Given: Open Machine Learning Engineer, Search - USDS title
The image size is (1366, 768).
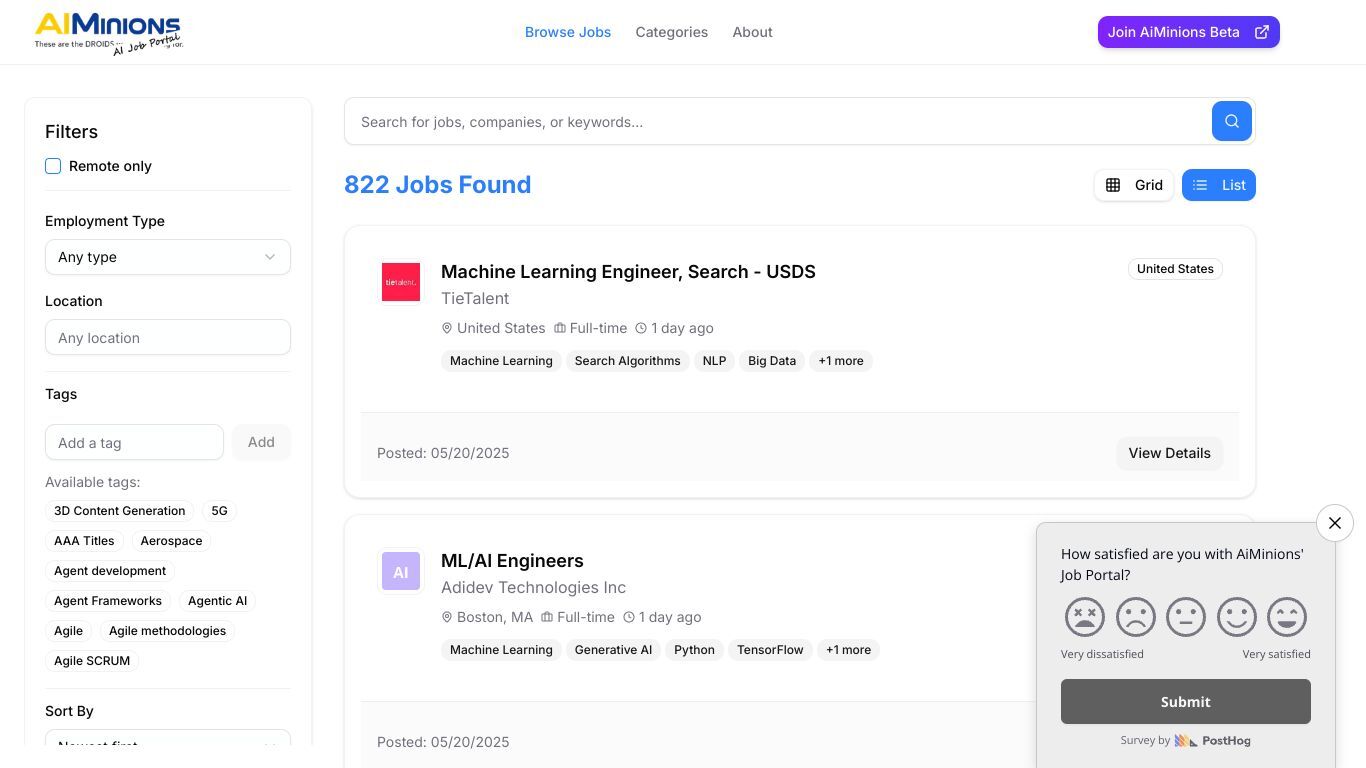Looking at the screenshot, I should pos(628,272).
